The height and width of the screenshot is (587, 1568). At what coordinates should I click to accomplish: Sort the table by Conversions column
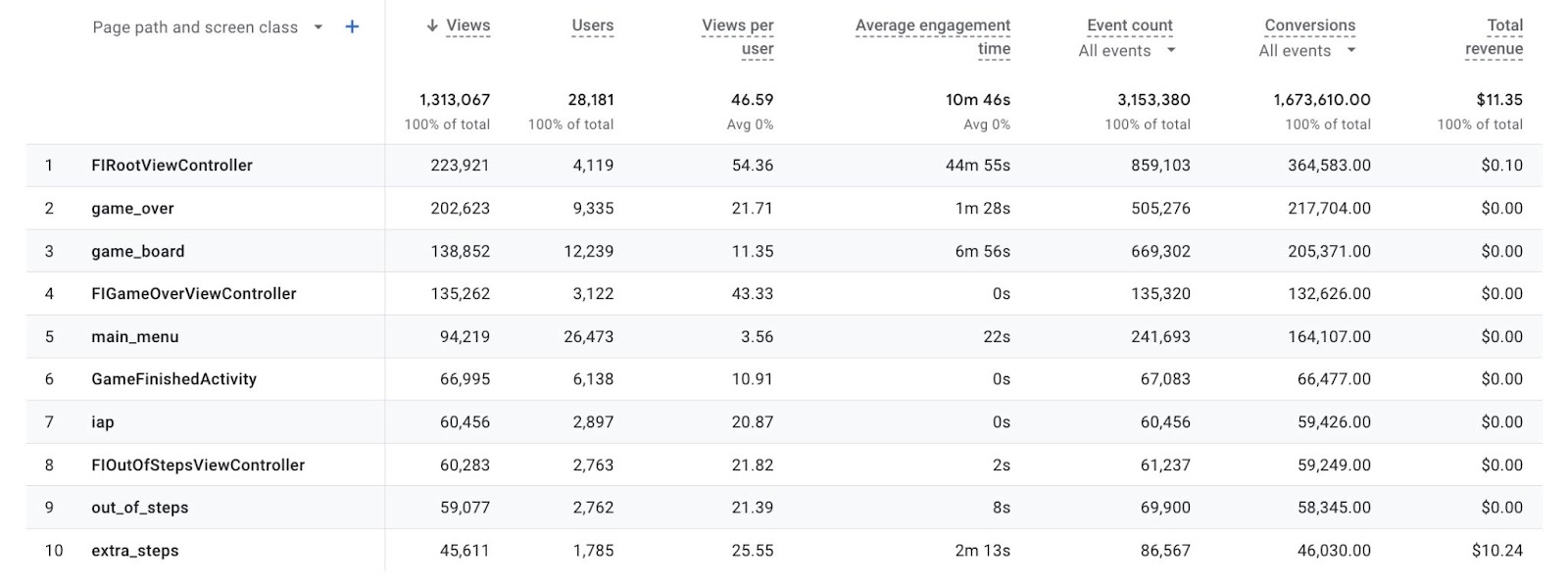click(1310, 24)
